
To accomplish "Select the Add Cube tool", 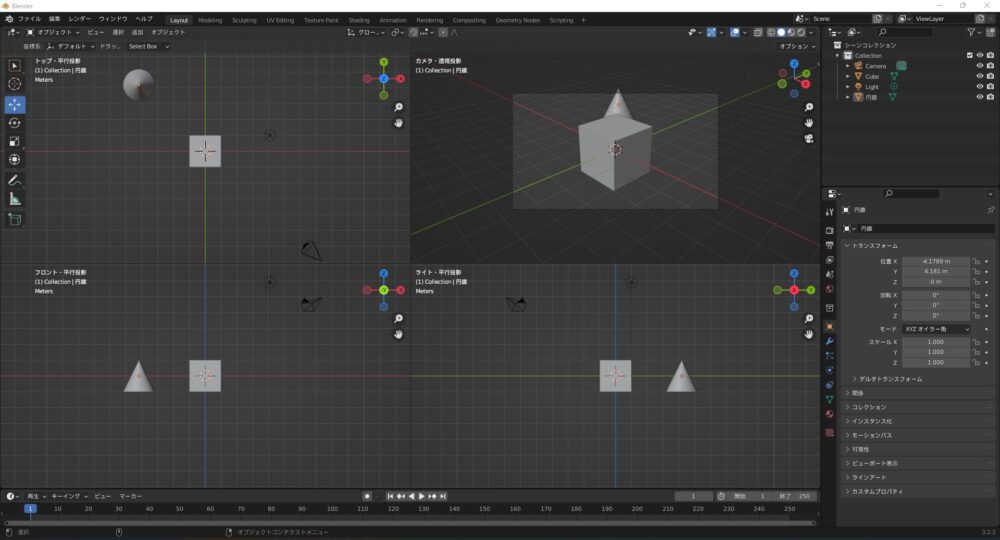I will point(14,220).
